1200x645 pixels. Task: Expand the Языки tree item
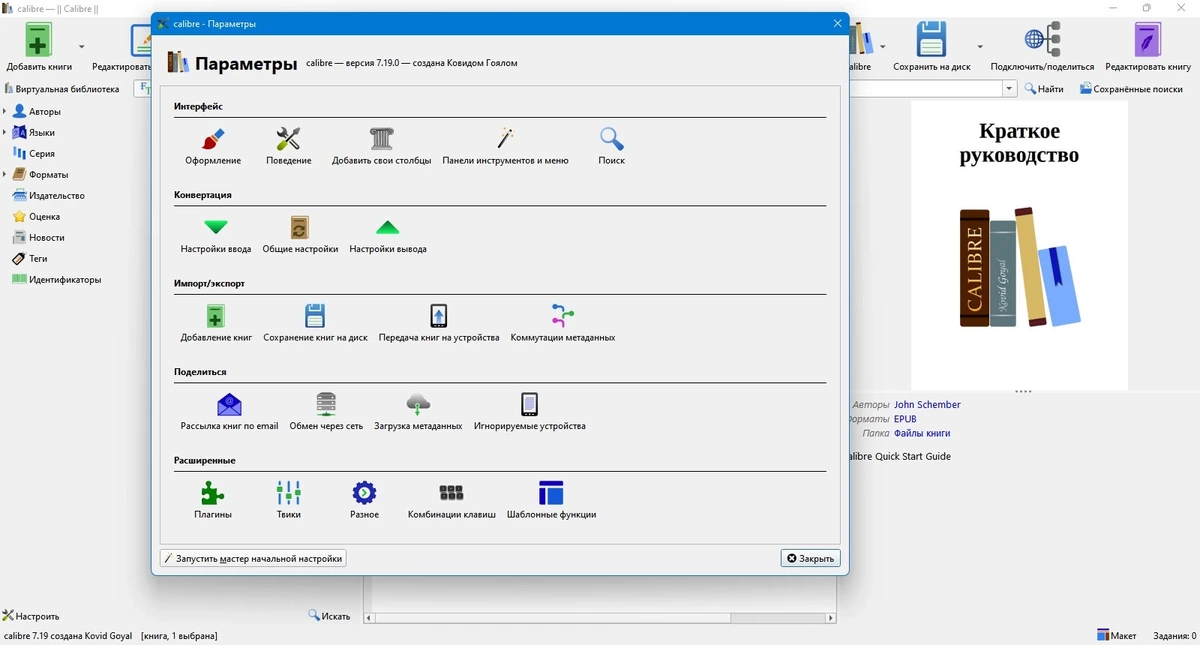[5, 132]
